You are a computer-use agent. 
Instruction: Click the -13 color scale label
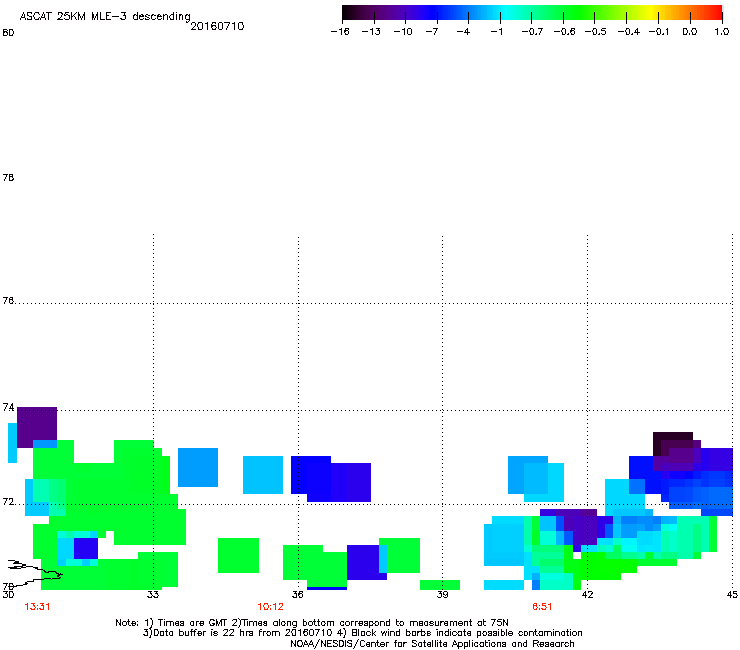(x=371, y=32)
